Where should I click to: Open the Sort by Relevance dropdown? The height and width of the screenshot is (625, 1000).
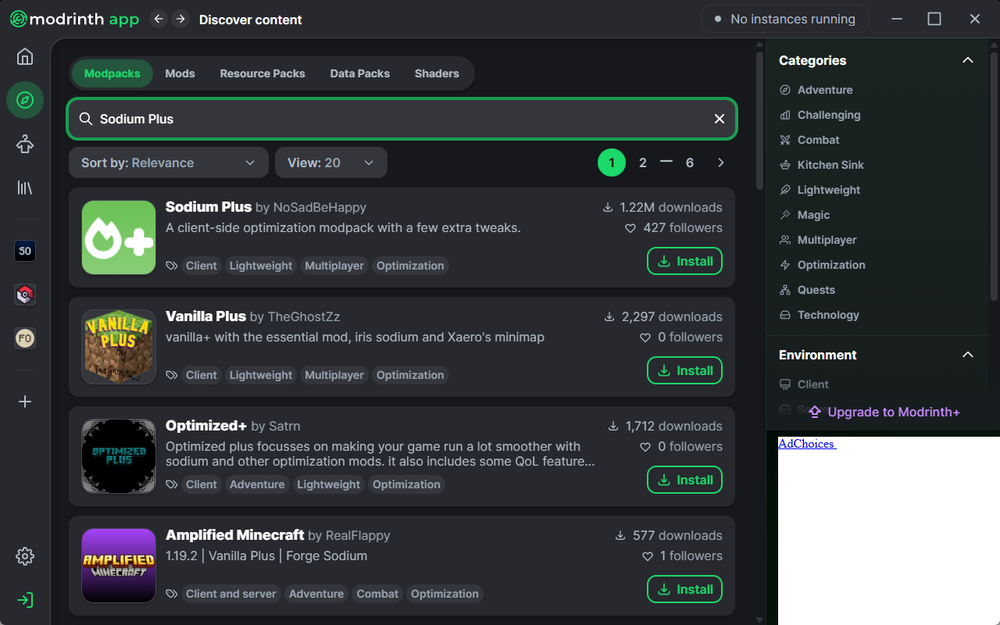click(x=167, y=162)
